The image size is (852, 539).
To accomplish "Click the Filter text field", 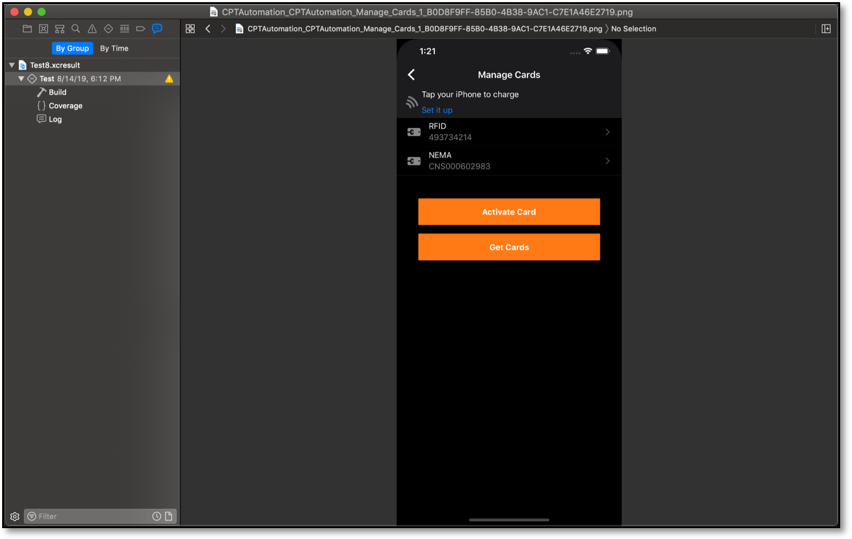I will point(90,516).
